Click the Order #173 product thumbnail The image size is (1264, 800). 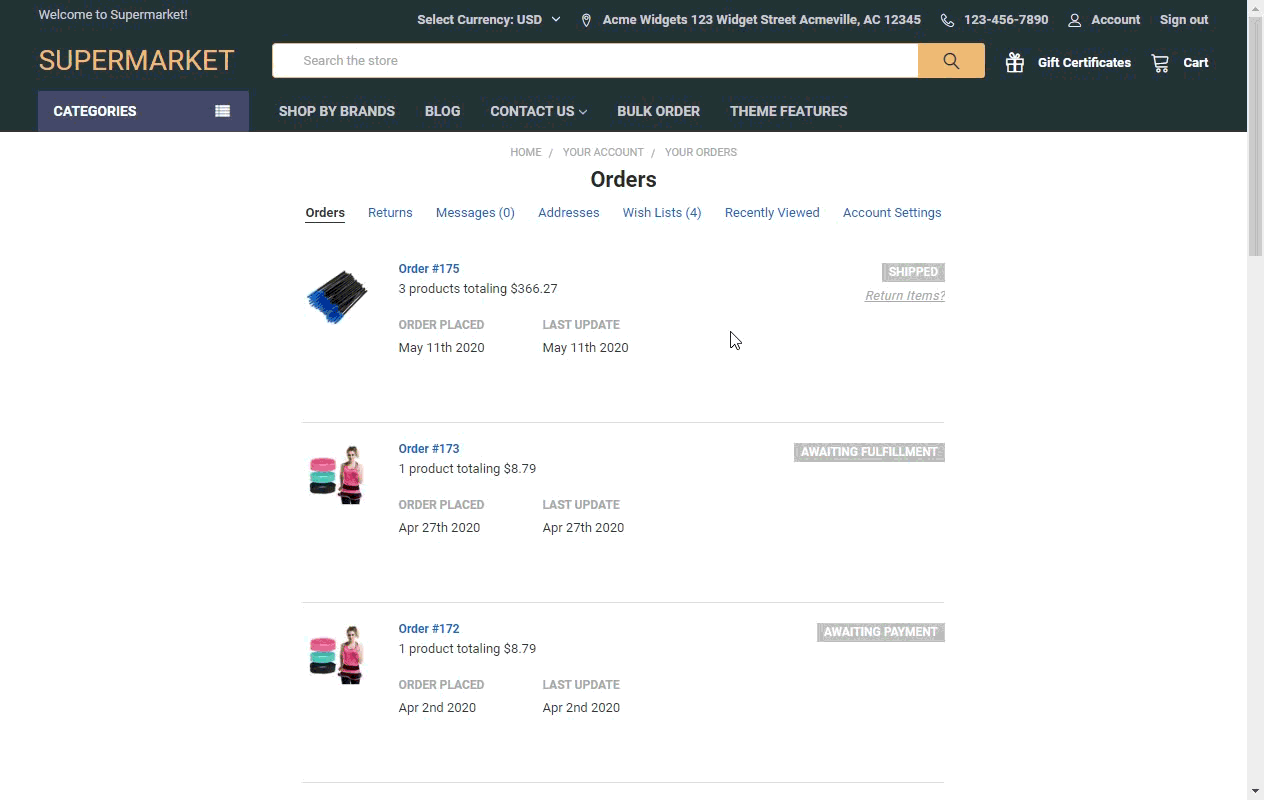337,475
